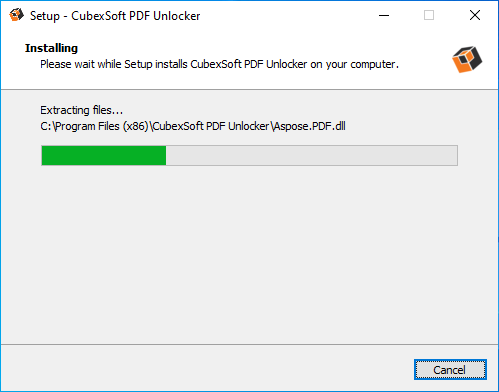Click the empty gray area below the progress bar
The image size is (499, 392).
point(249,253)
